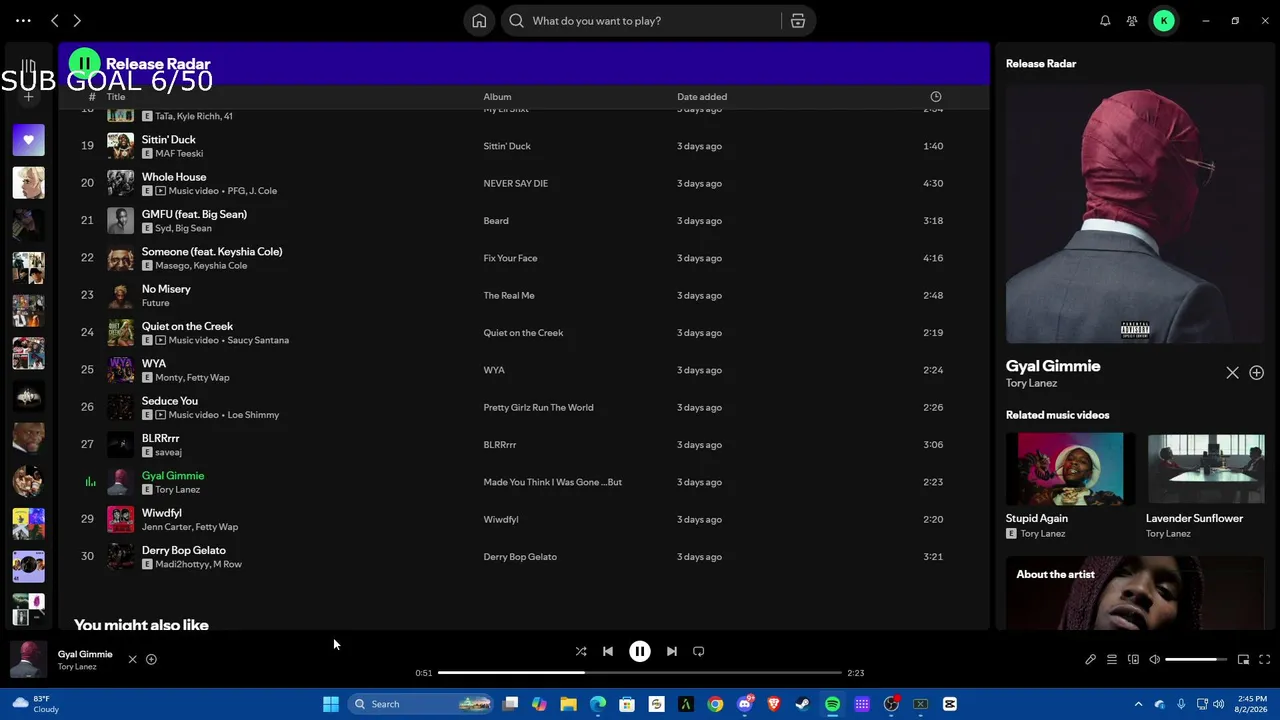Go forward using the top arrow
The height and width of the screenshot is (720, 1280).
click(x=77, y=20)
